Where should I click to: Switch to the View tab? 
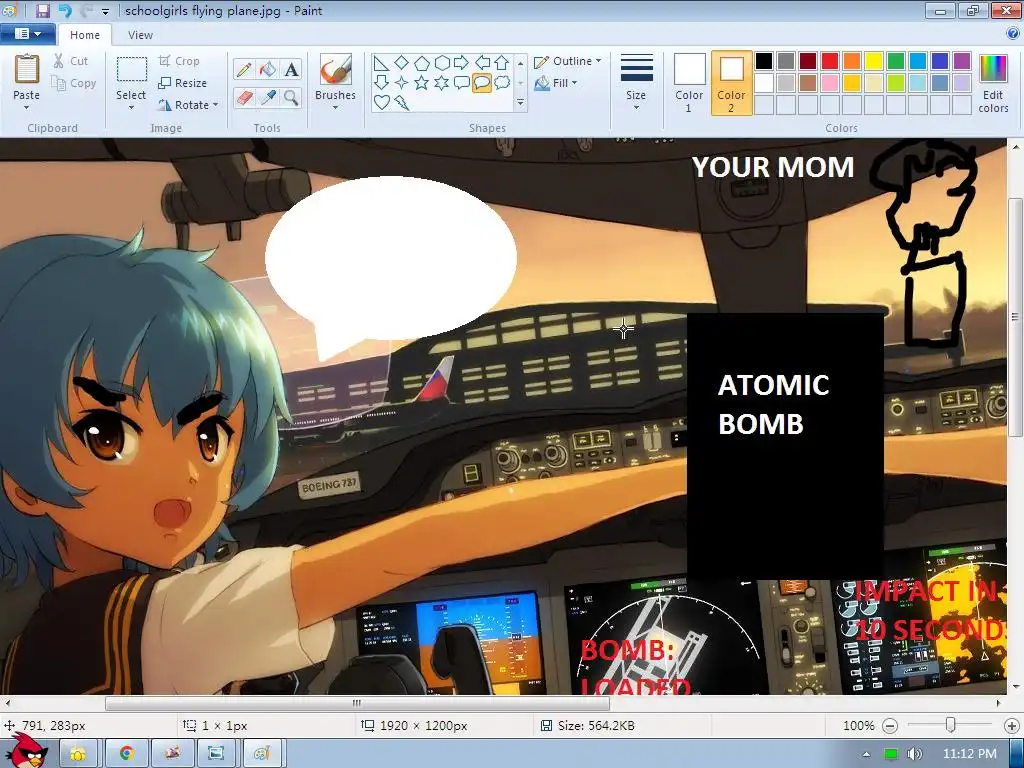pyautogui.click(x=140, y=35)
